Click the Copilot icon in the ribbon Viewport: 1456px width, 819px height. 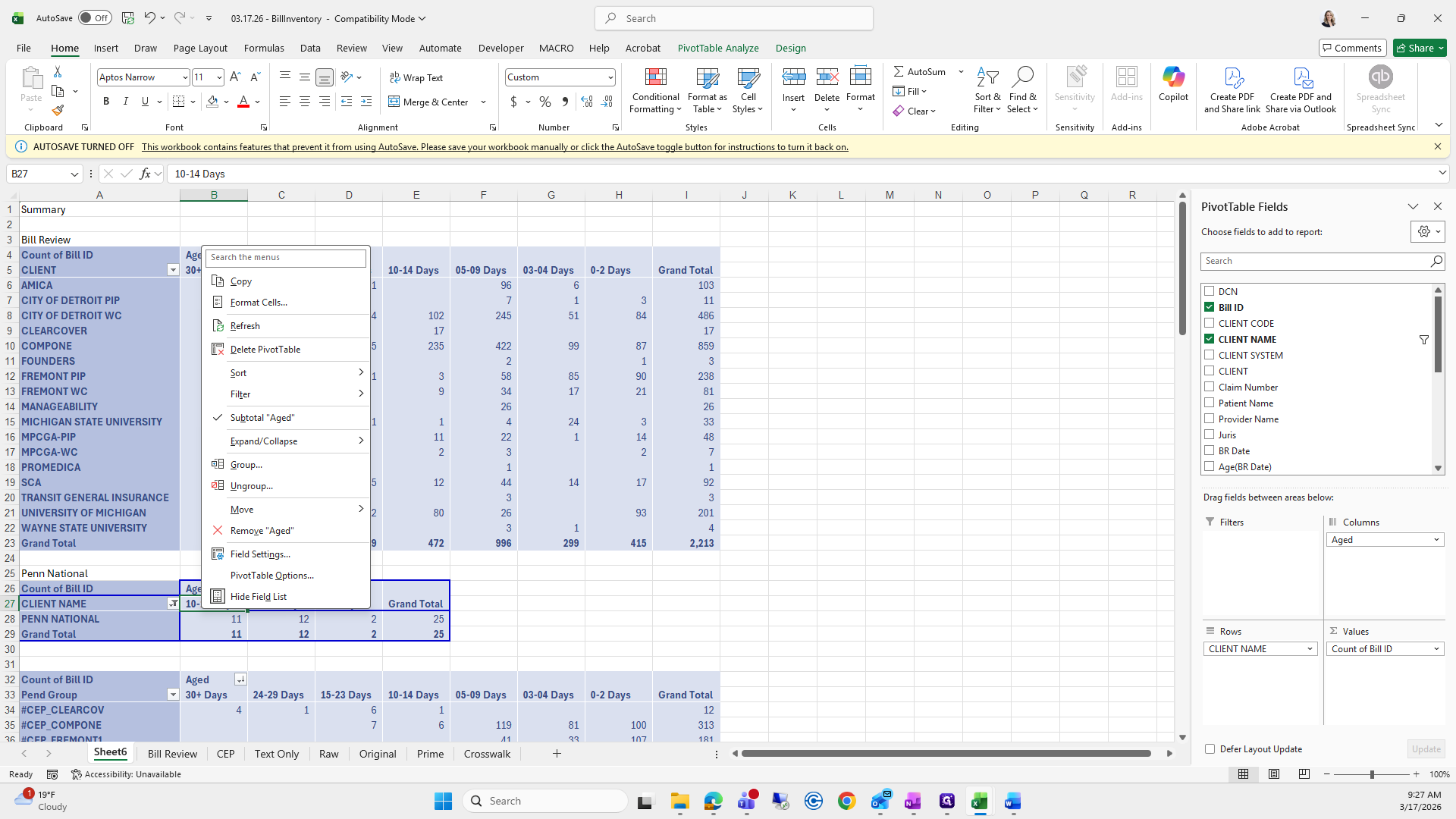[1173, 78]
